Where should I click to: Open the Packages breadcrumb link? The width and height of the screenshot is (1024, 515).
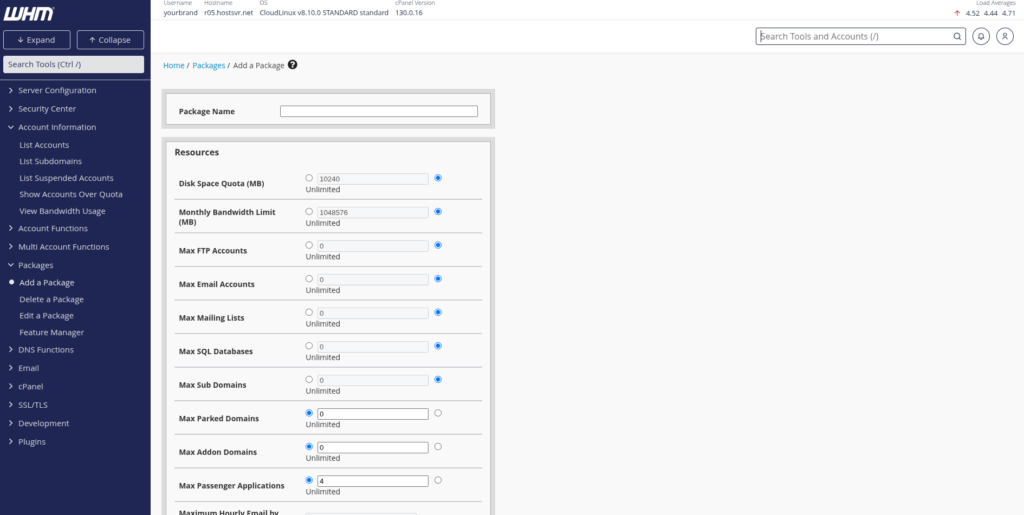[208, 65]
